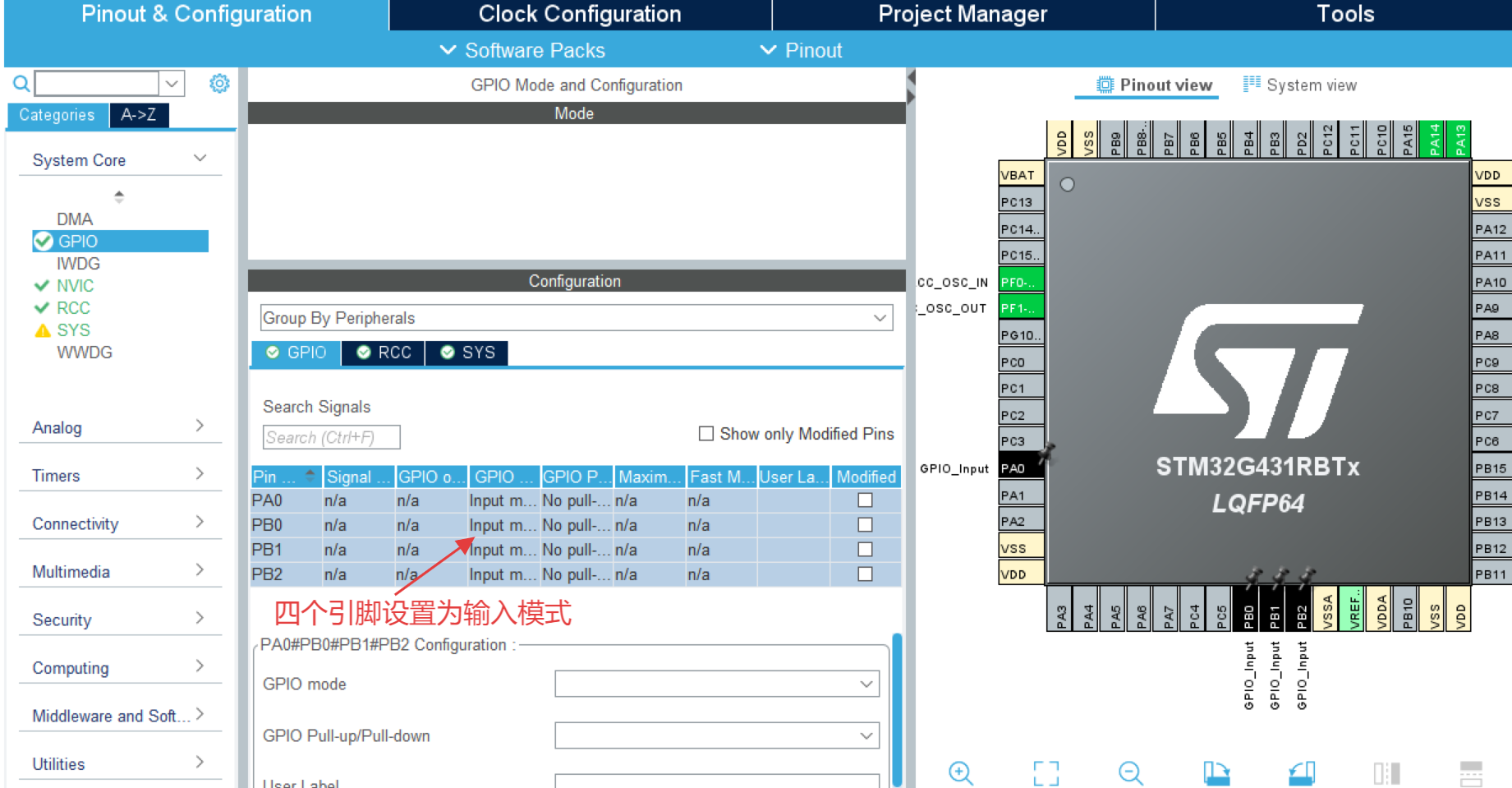Select DMA in System Core list
Image resolution: width=1512 pixels, height=788 pixels.
(75, 219)
